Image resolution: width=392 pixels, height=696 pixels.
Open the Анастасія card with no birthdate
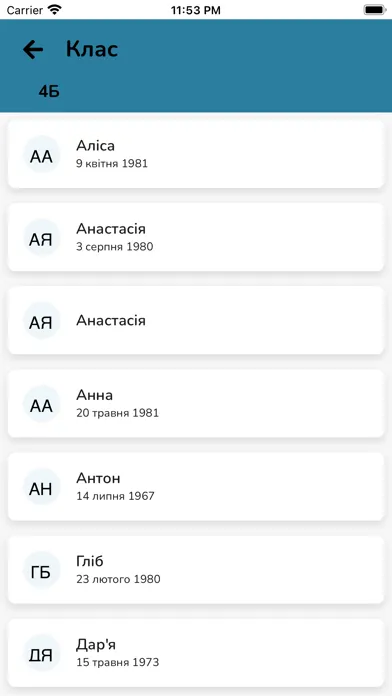[x=196, y=320]
